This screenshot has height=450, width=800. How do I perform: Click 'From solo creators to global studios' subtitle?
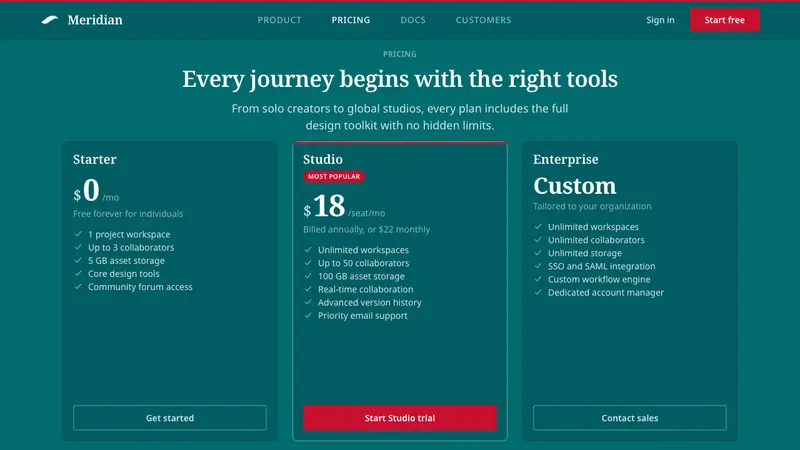[x=400, y=117]
